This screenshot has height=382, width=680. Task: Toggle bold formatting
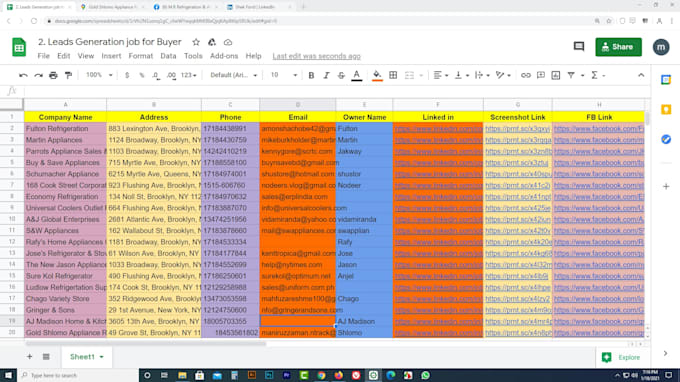(311, 75)
